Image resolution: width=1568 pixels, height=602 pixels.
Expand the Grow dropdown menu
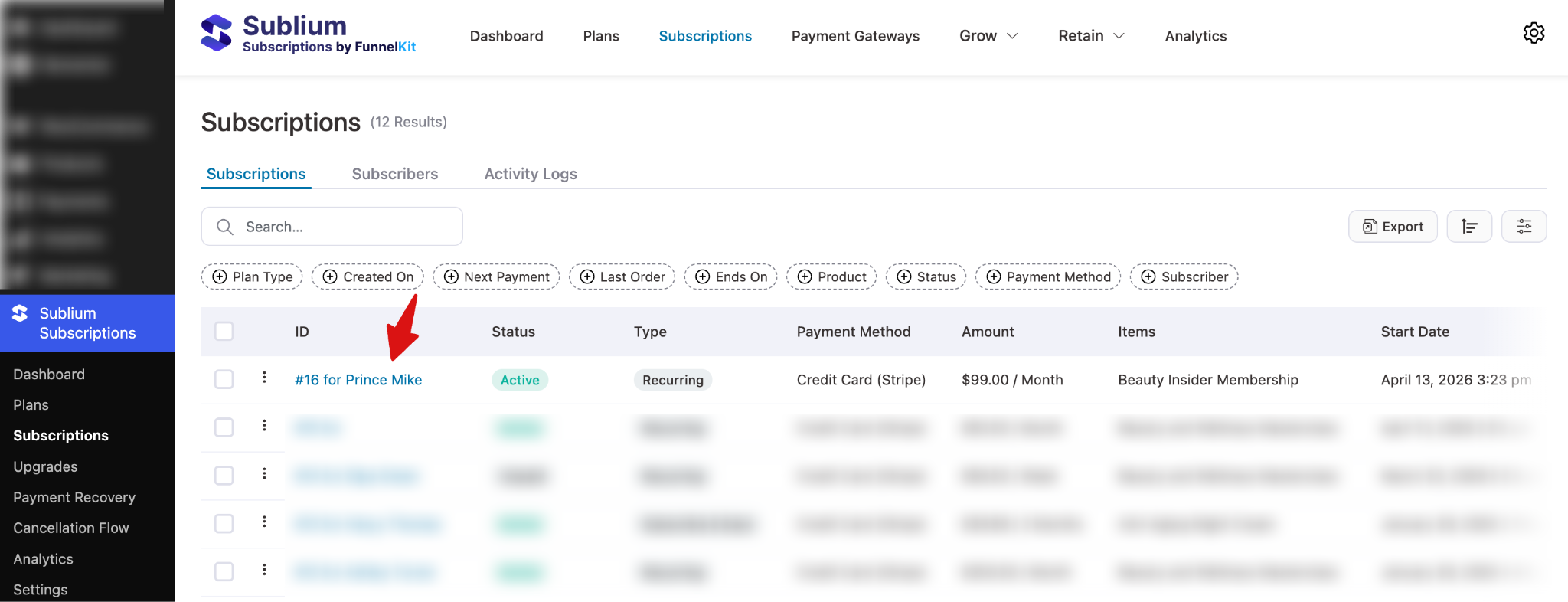point(988,36)
